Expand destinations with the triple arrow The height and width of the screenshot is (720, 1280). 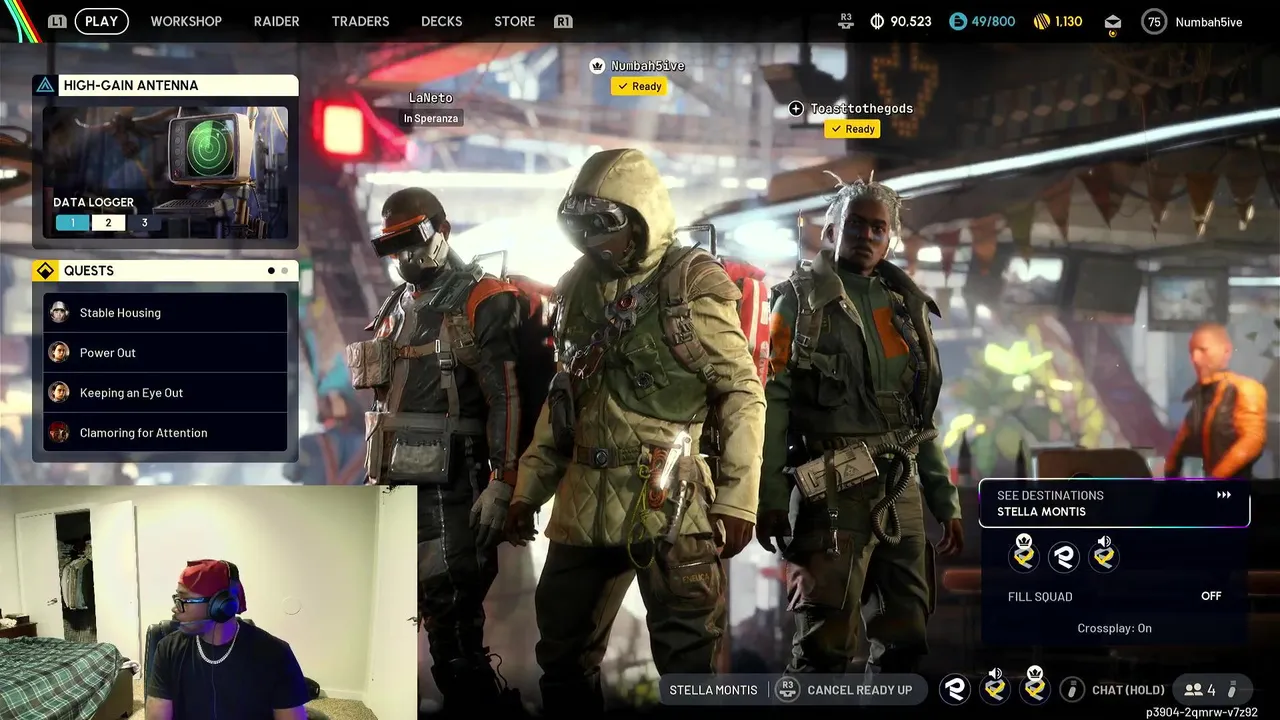(1224, 495)
